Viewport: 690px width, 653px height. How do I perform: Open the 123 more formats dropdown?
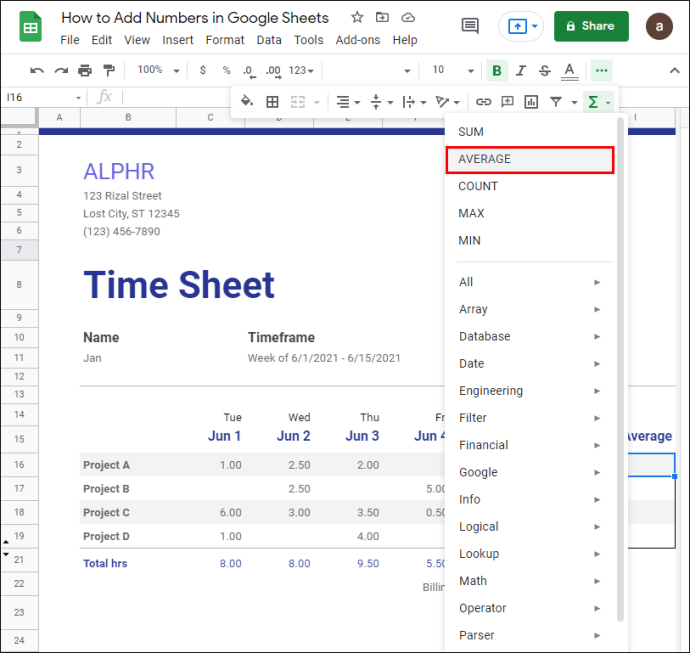pyautogui.click(x=301, y=70)
